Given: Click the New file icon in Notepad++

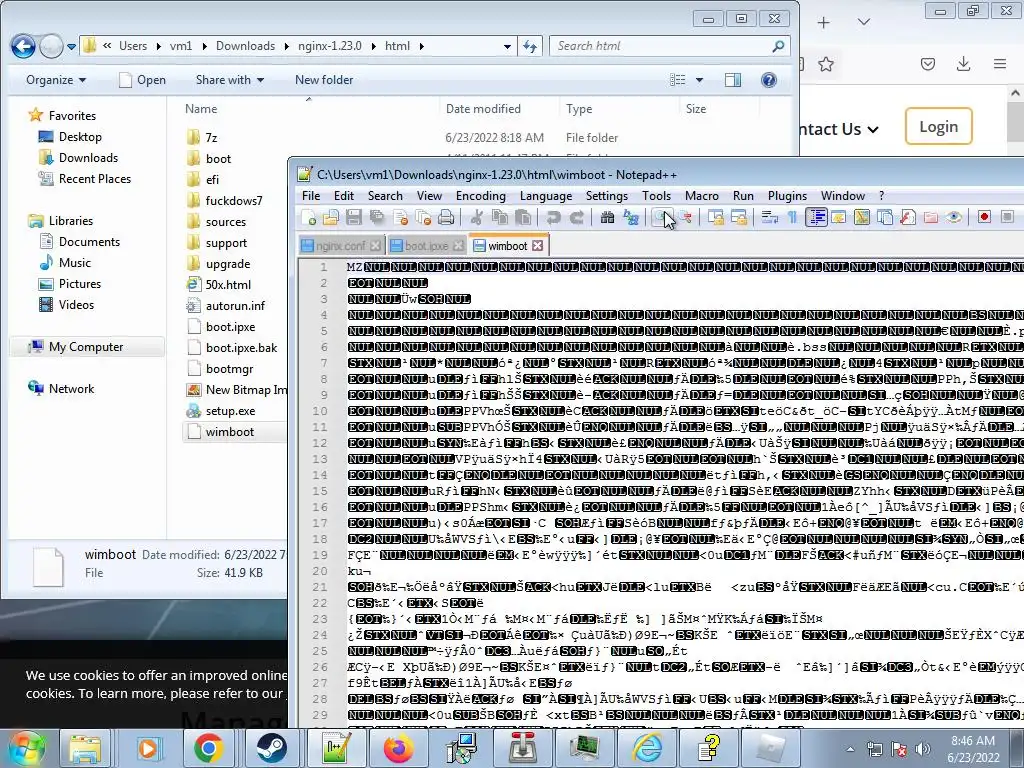Looking at the screenshot, I should click(x=307, y=217).
